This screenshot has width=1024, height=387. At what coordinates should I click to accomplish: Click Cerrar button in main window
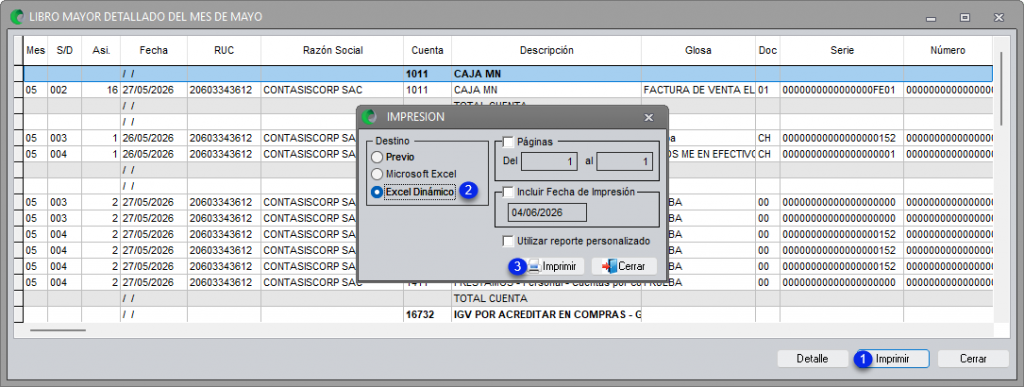[x=973, y=359]
